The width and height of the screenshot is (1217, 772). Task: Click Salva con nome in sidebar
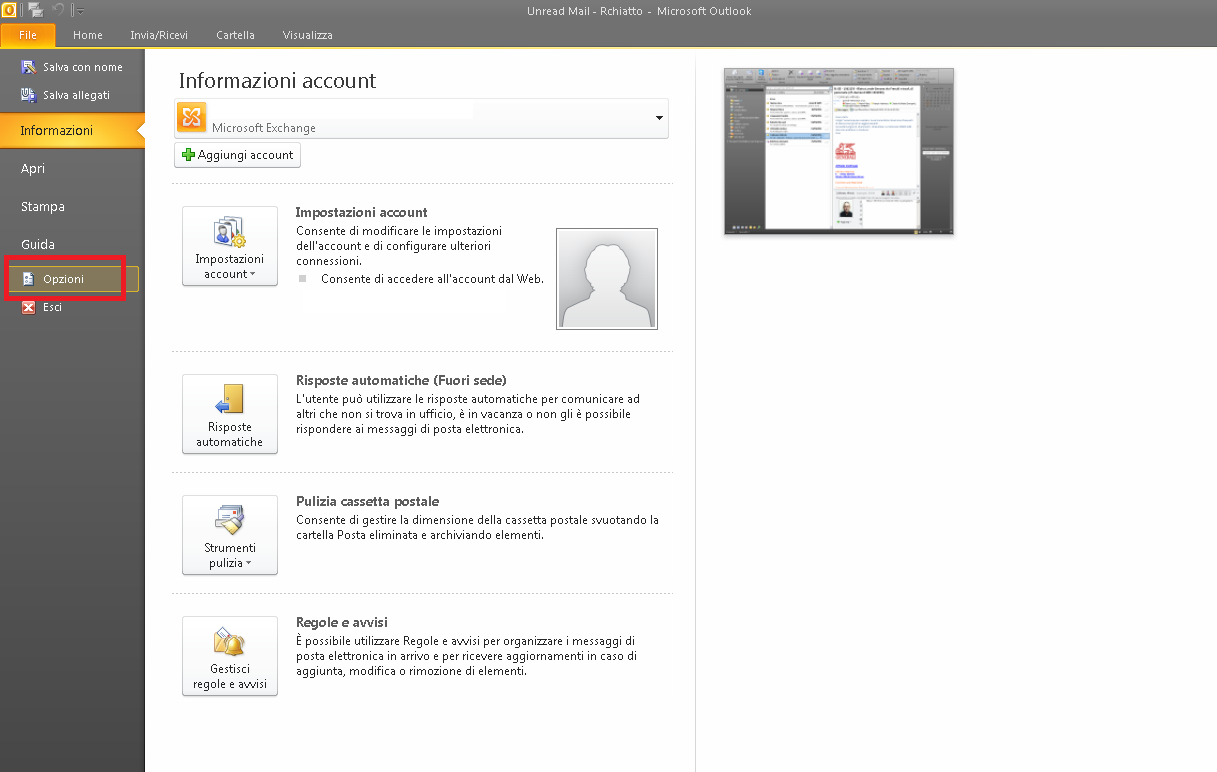tap(72, 67)
